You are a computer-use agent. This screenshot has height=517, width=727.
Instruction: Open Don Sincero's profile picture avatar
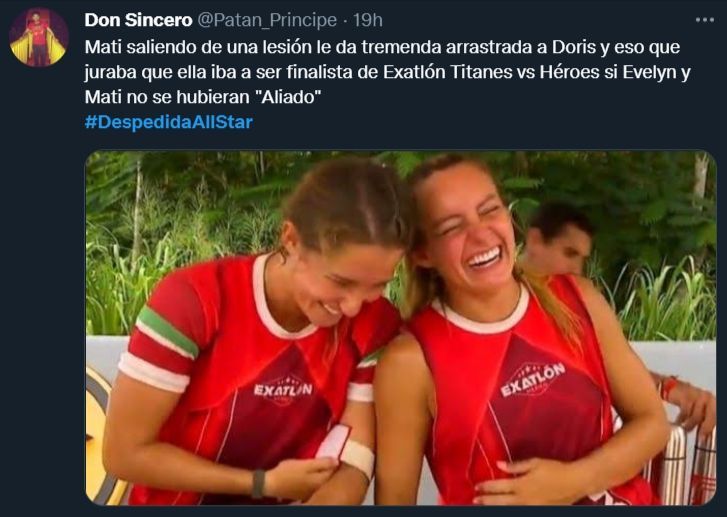coord(39,38)
